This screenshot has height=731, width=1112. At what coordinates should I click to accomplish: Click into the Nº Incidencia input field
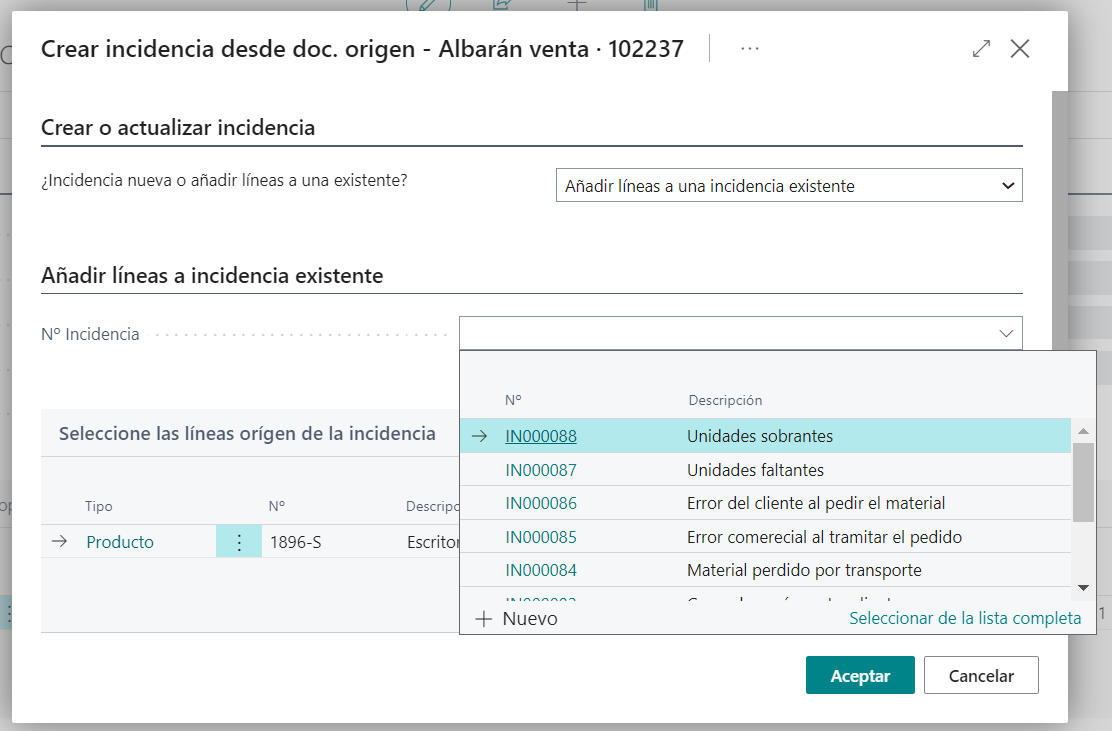click(x=725, y=334)
